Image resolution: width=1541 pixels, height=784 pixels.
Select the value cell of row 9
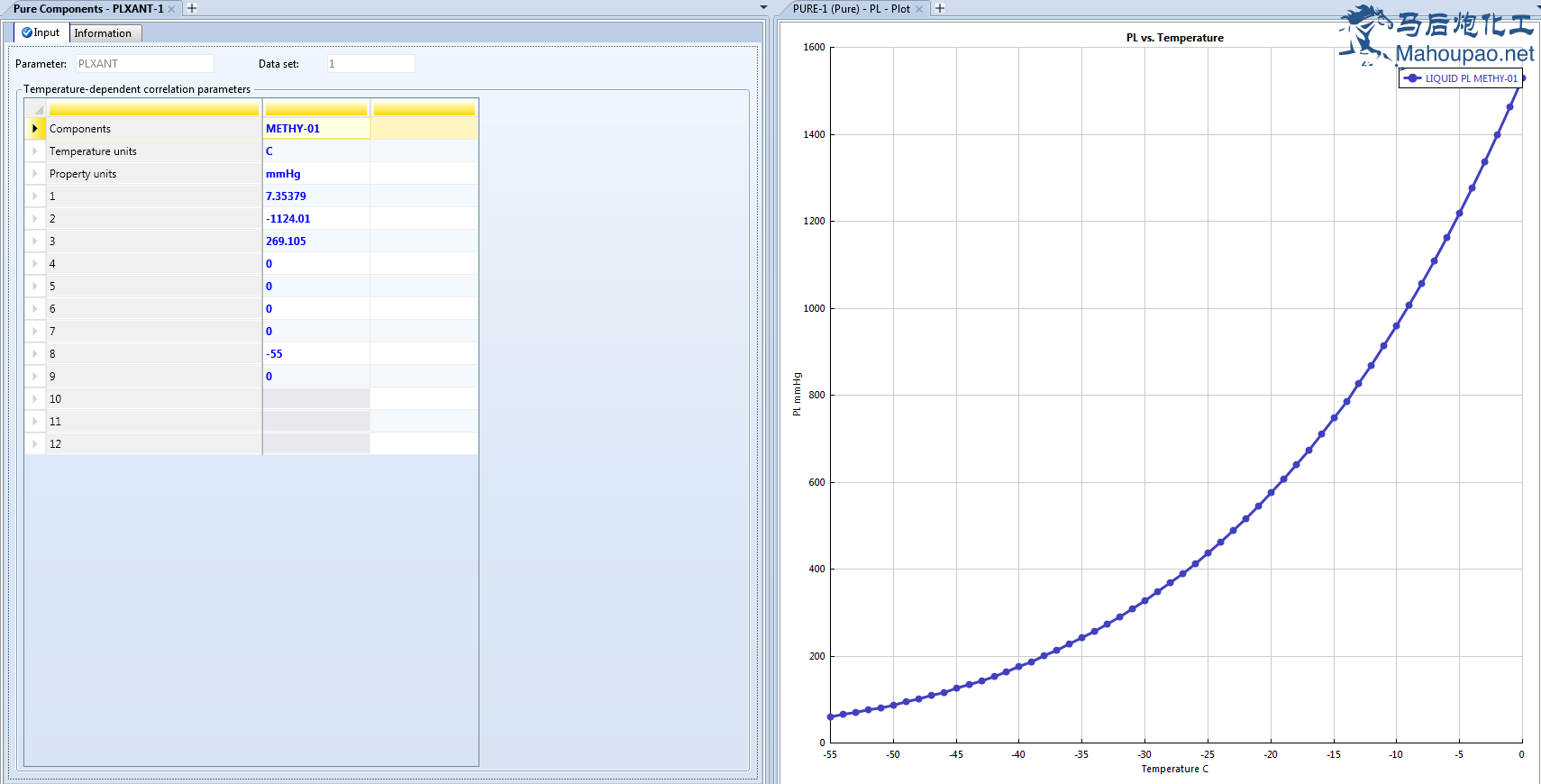(x=316, y=377)
